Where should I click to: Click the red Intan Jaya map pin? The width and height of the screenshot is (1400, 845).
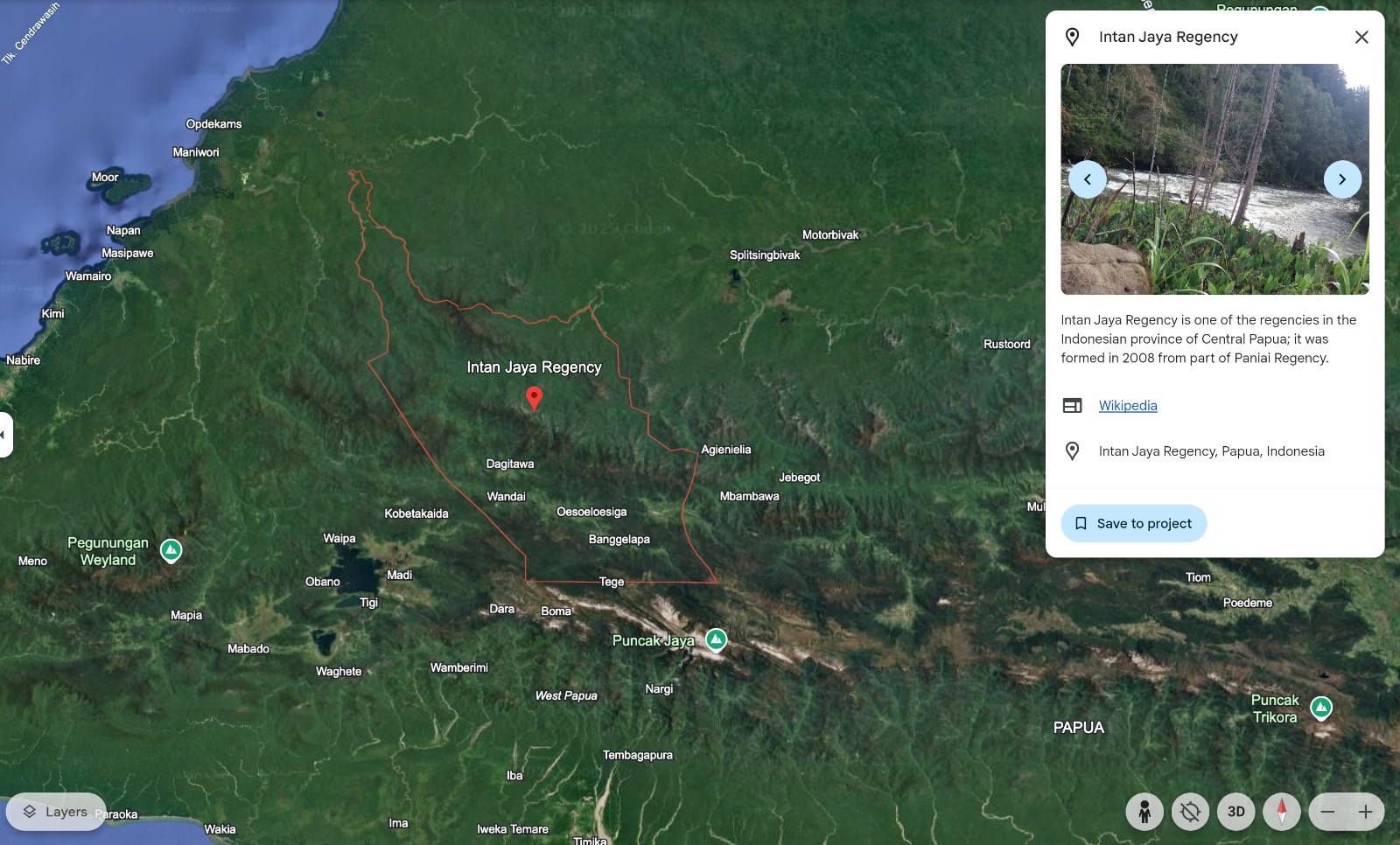pyautogui.click(x=534, y=398)
